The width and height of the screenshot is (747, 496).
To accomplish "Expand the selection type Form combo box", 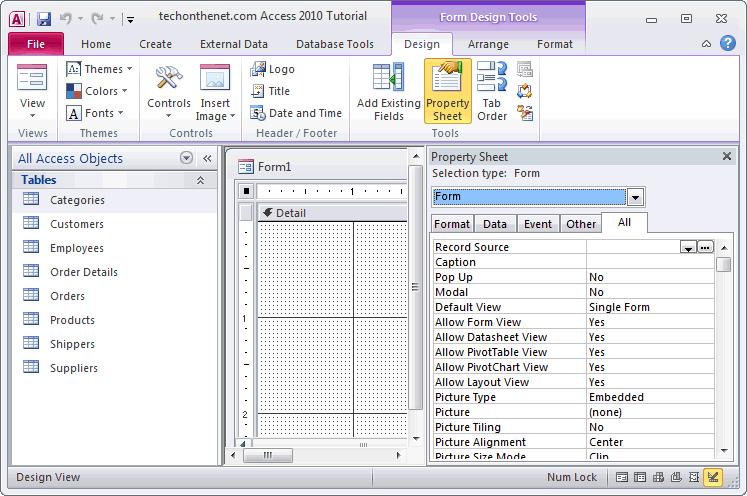I will tap(636, 197).
